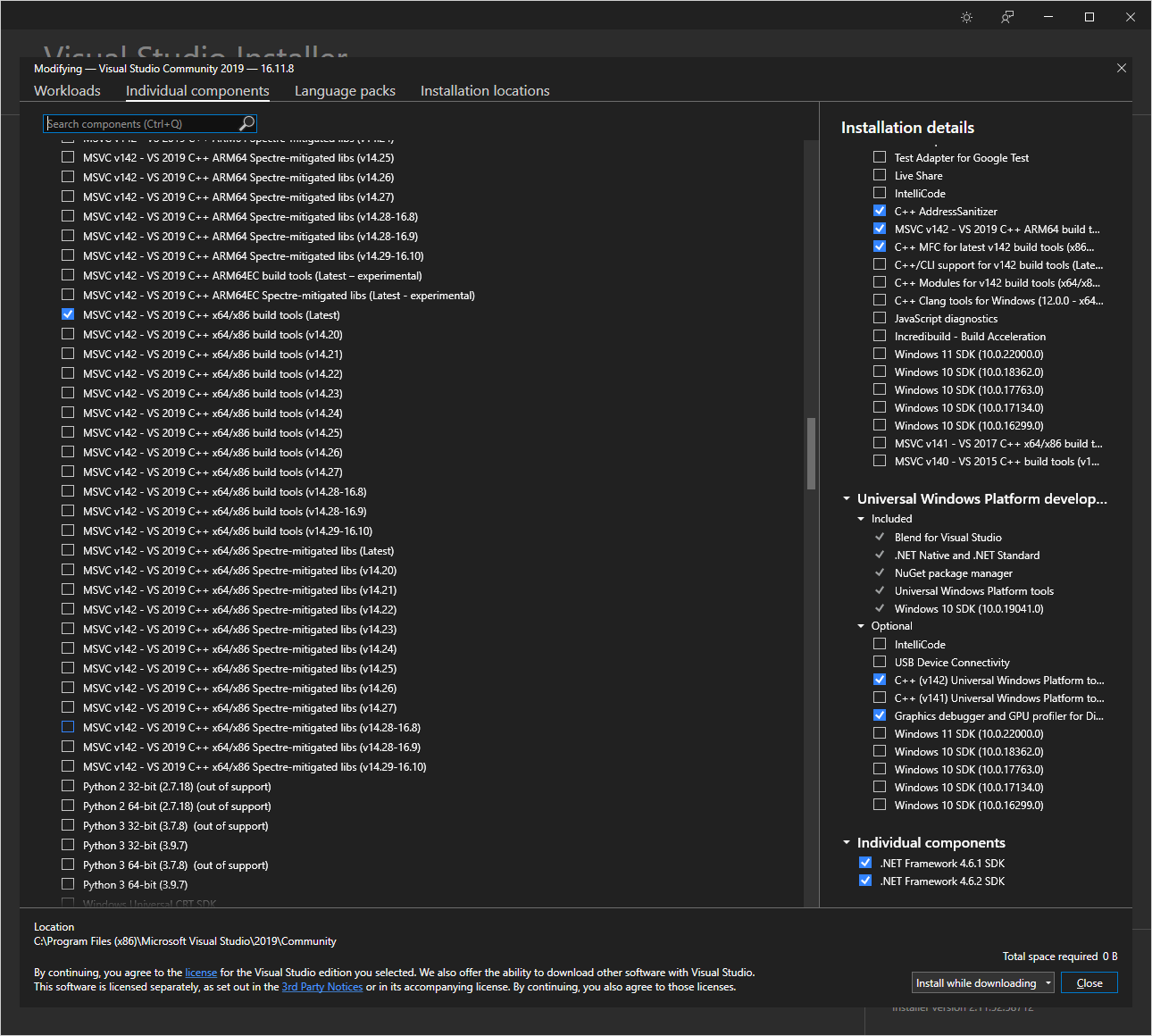Open the Install while downloading dropdown arrow
Screen dimensions: 1152x1036
click(x=1048, y=983)
